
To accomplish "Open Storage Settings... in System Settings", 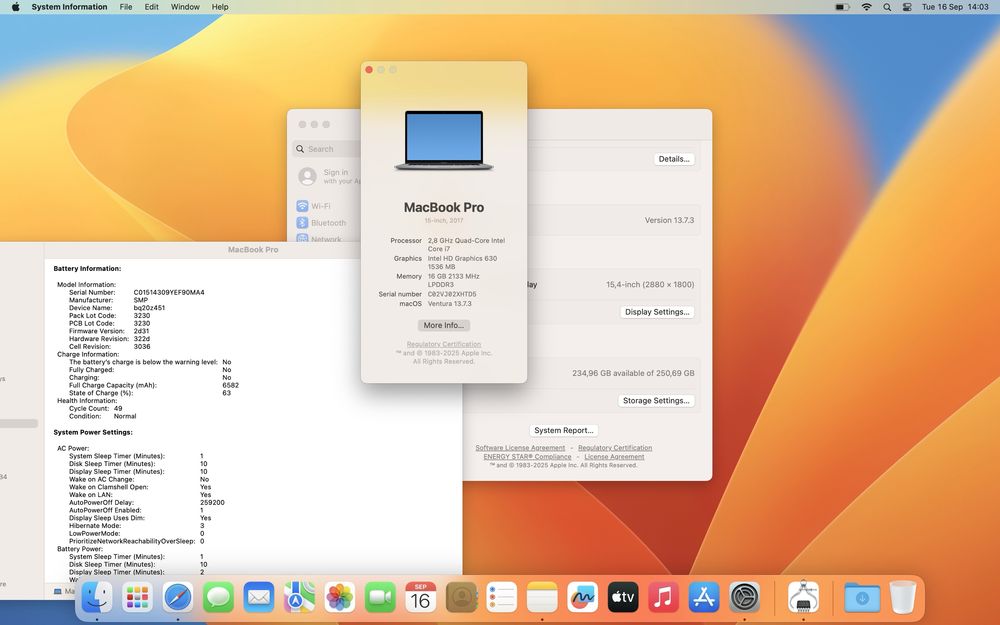I will [656, 401].
